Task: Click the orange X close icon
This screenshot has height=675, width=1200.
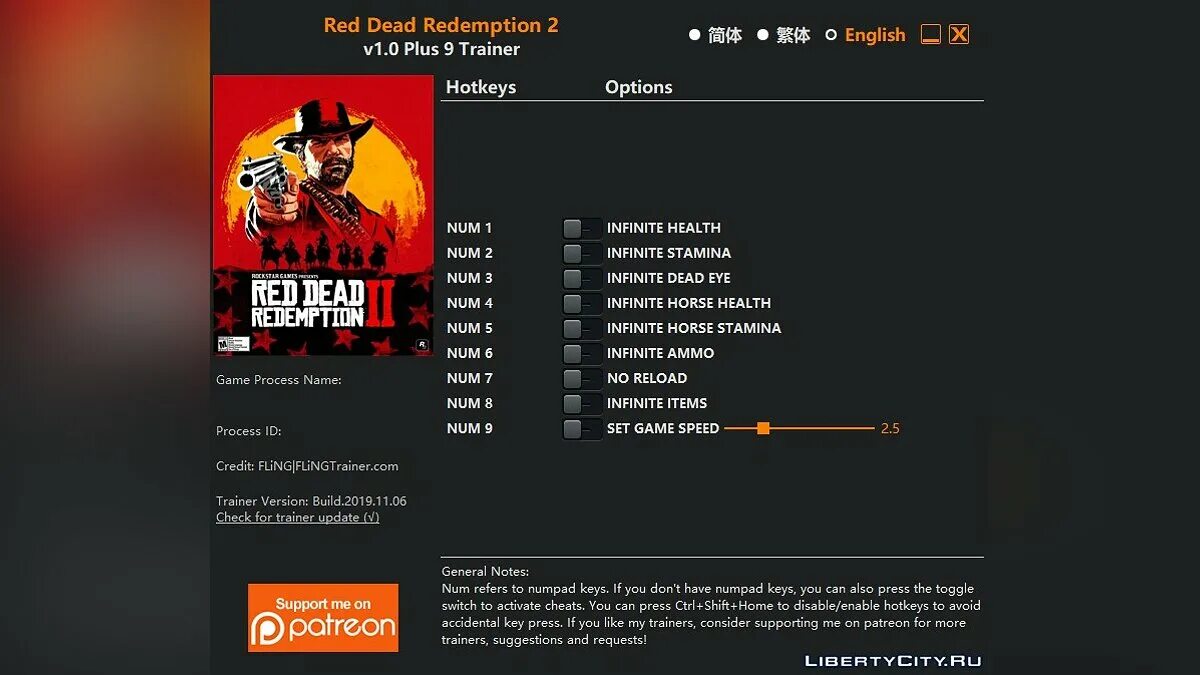Action: point(959,35)
